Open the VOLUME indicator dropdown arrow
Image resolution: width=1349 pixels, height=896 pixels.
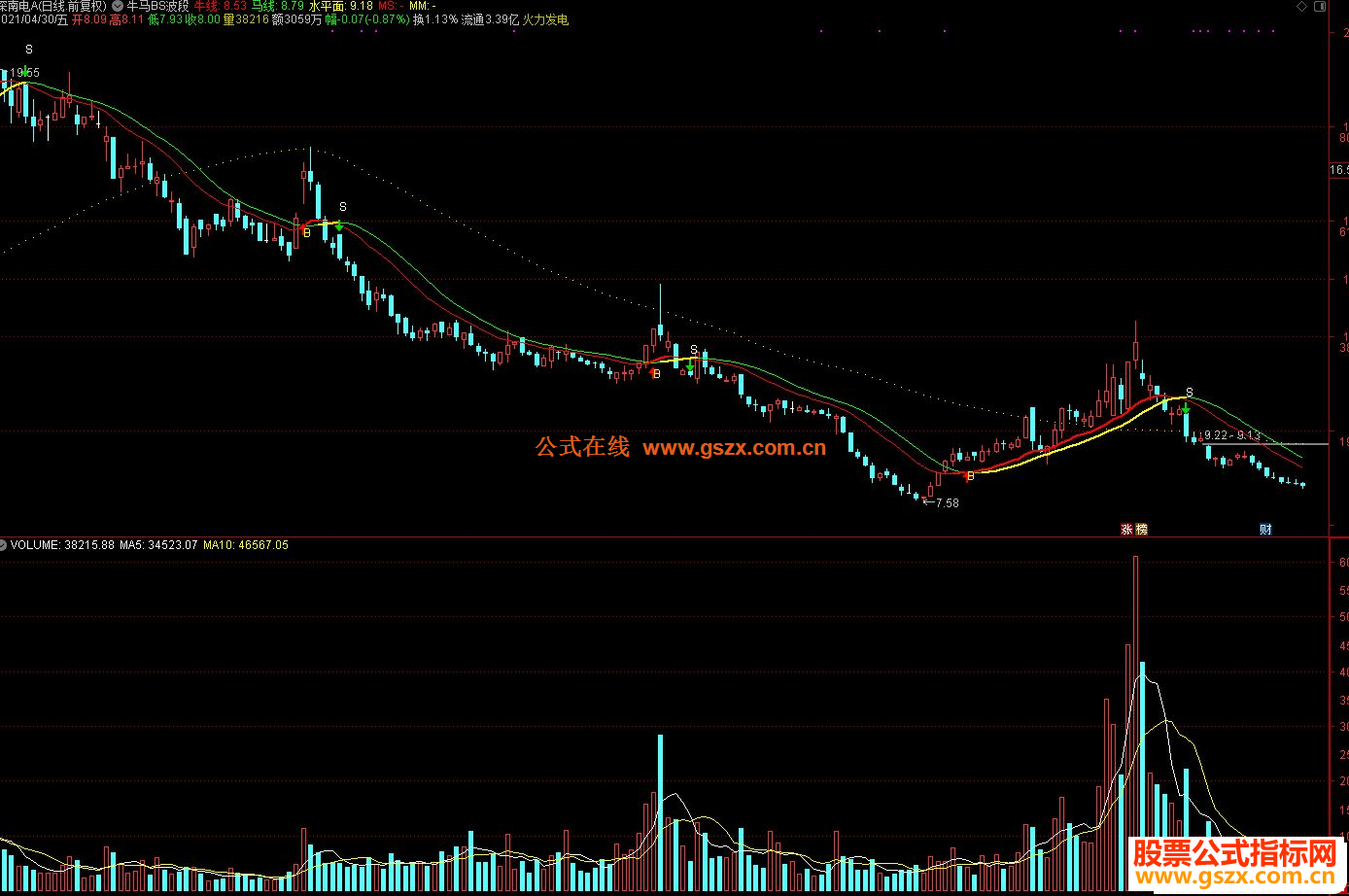click(x=3, y=545)
